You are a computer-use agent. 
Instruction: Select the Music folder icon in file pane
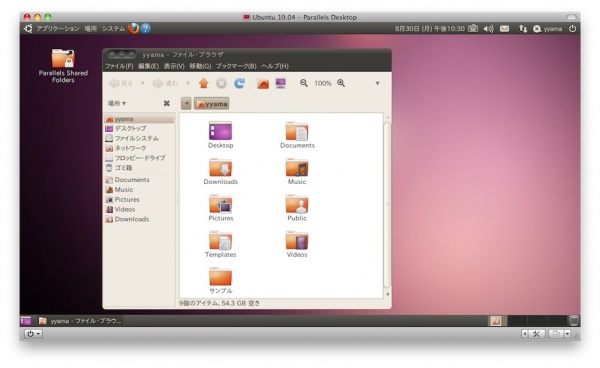[x=297, y=168]
